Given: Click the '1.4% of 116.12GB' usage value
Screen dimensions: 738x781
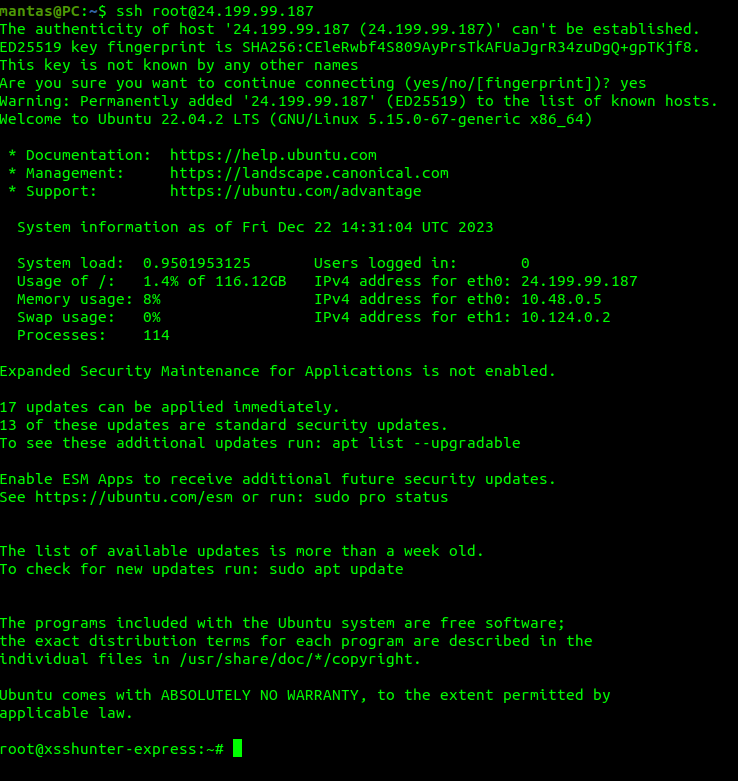Looking at the screenshot, I should [215, 281].
